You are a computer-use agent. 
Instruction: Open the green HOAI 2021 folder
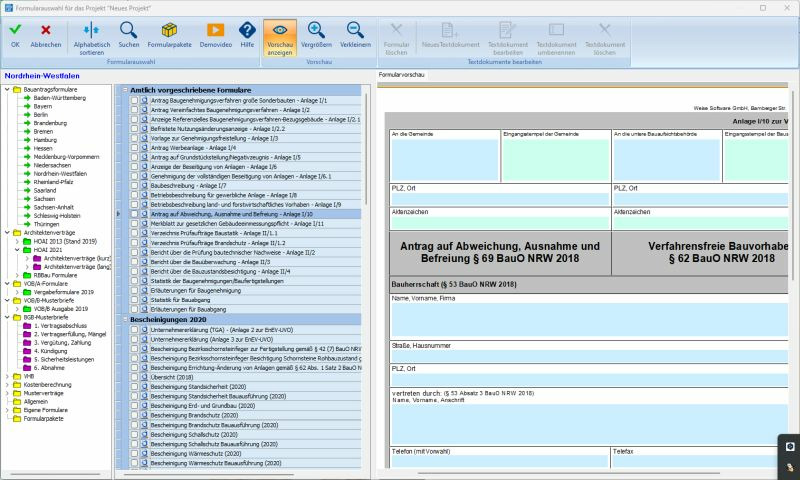pyautogui.click(x=27, y=250)
